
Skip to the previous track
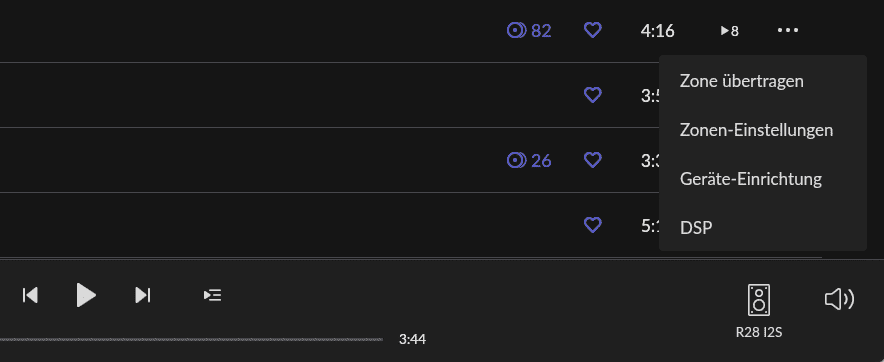coord(30,295)
